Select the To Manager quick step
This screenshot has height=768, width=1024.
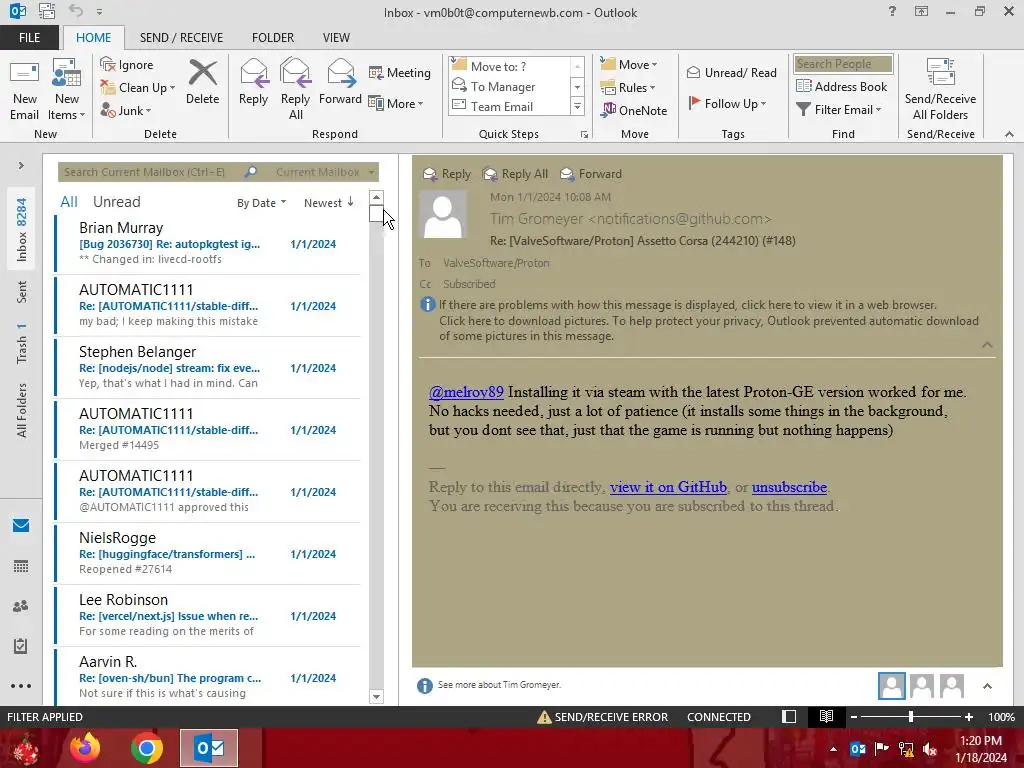coord(509,86)
